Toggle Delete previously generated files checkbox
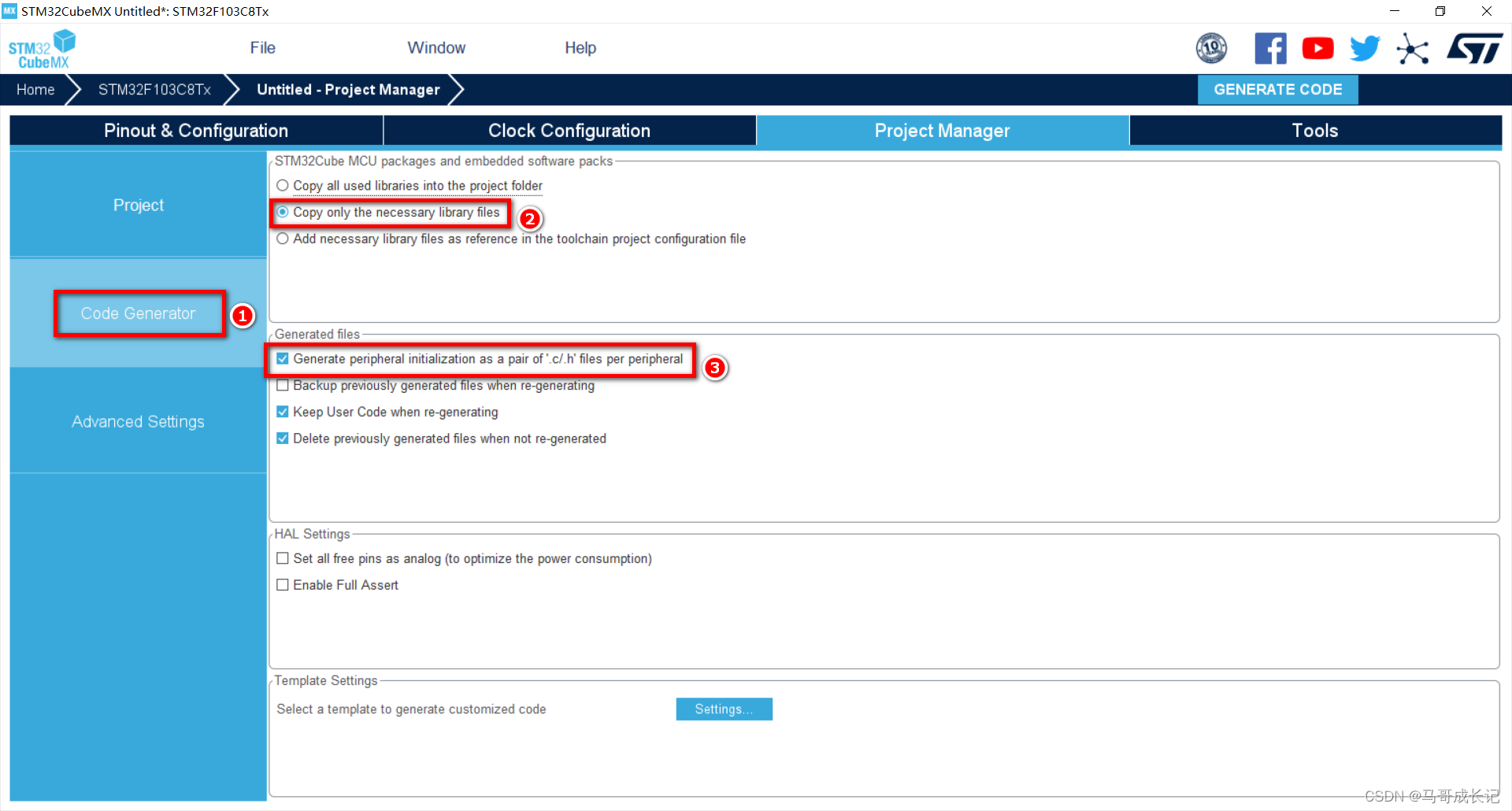The height and width of the screenshot is (811, 1512). click(283, 439)
